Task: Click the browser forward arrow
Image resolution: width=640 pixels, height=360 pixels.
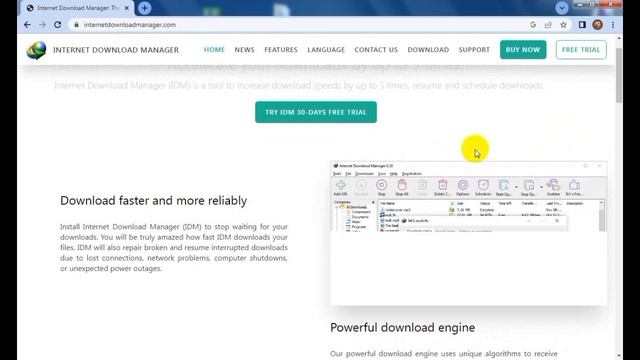Action: coord(42,25)
